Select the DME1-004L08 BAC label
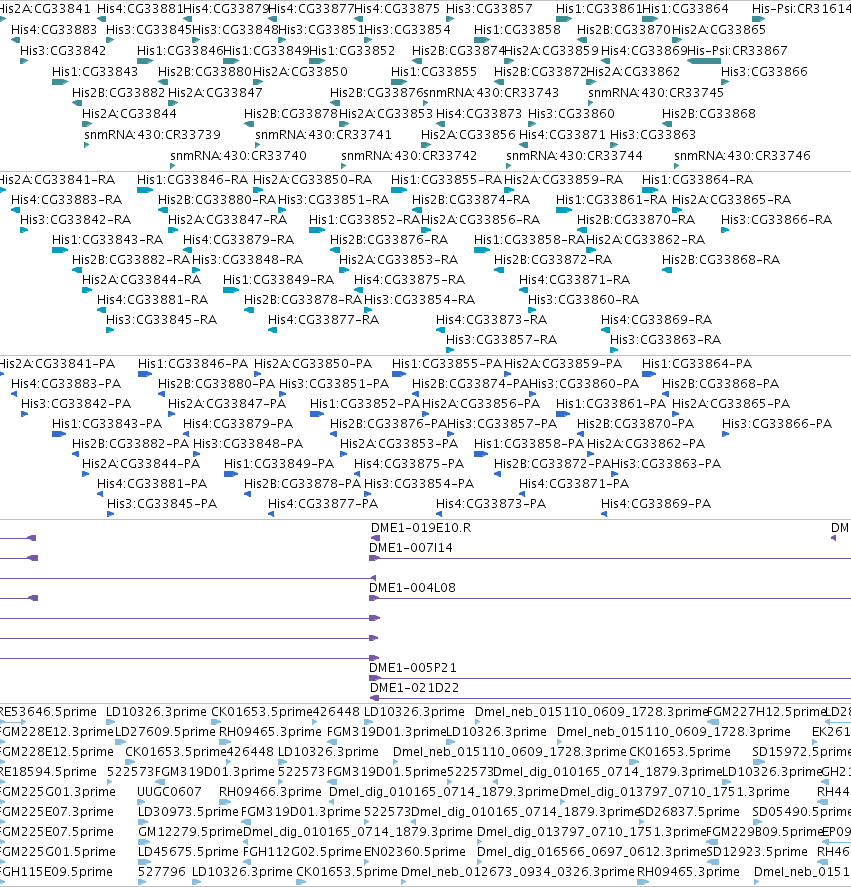Viewport: 851px width, 887px height. 412,588
